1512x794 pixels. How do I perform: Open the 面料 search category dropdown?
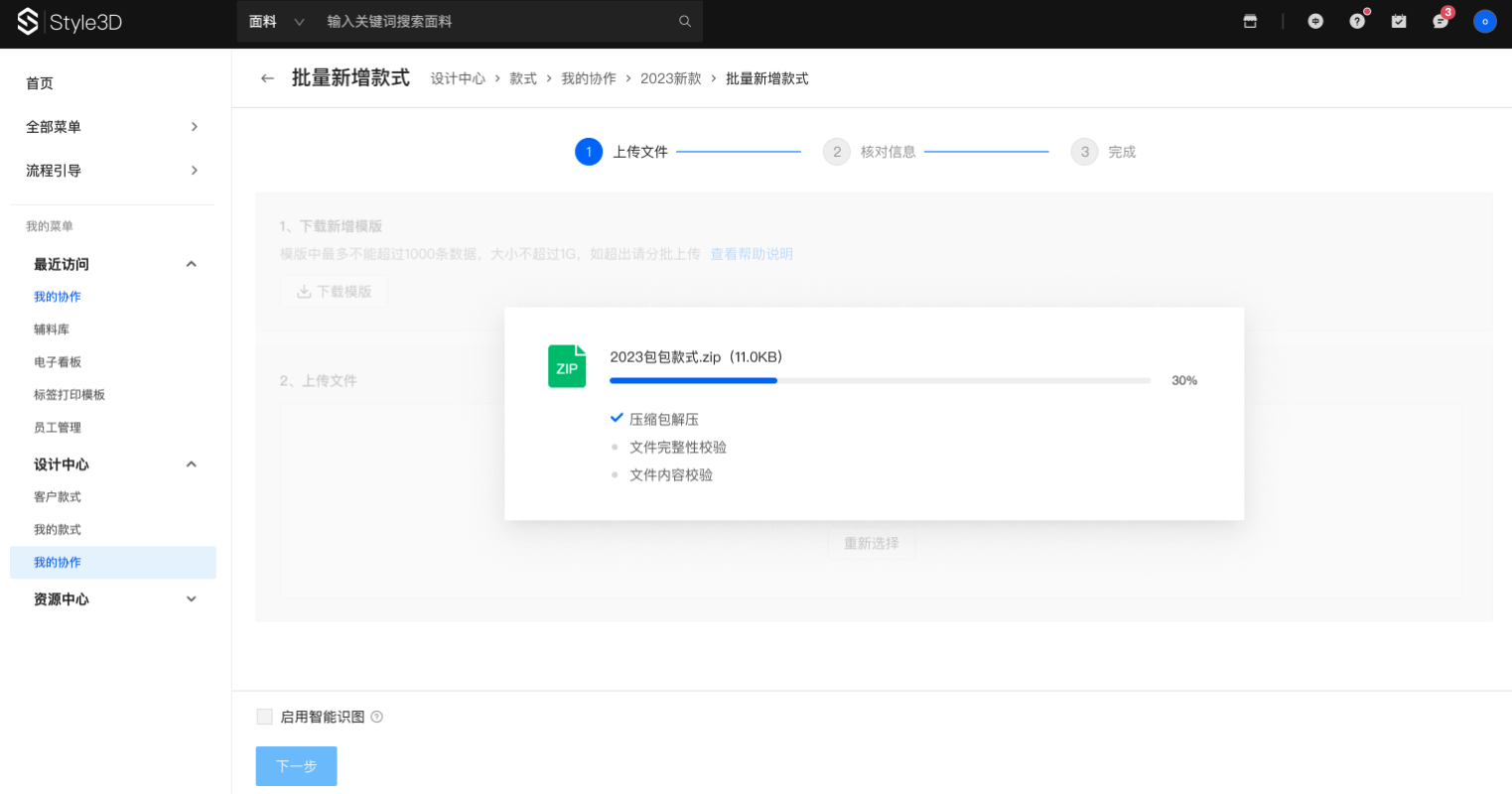click(276, 21)
